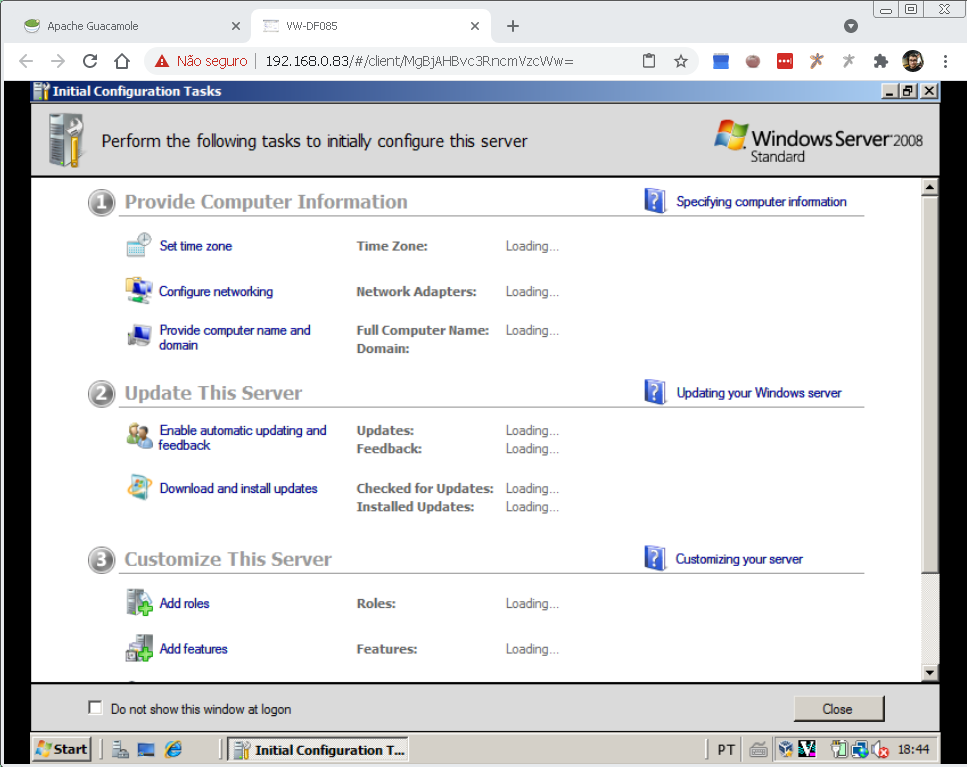This screenshot has width=967, height=767.
Task: Close the VW-DF085 tab
Action: [475, 26]
